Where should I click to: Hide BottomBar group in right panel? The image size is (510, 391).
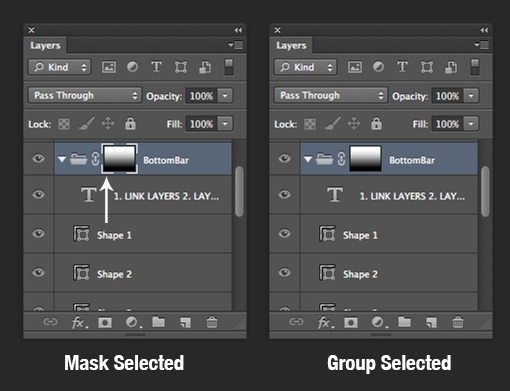click(285, 158)
